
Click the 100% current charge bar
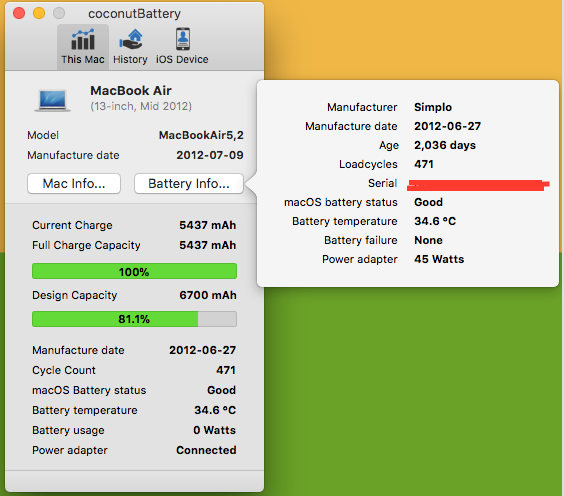tap(134, 271)
